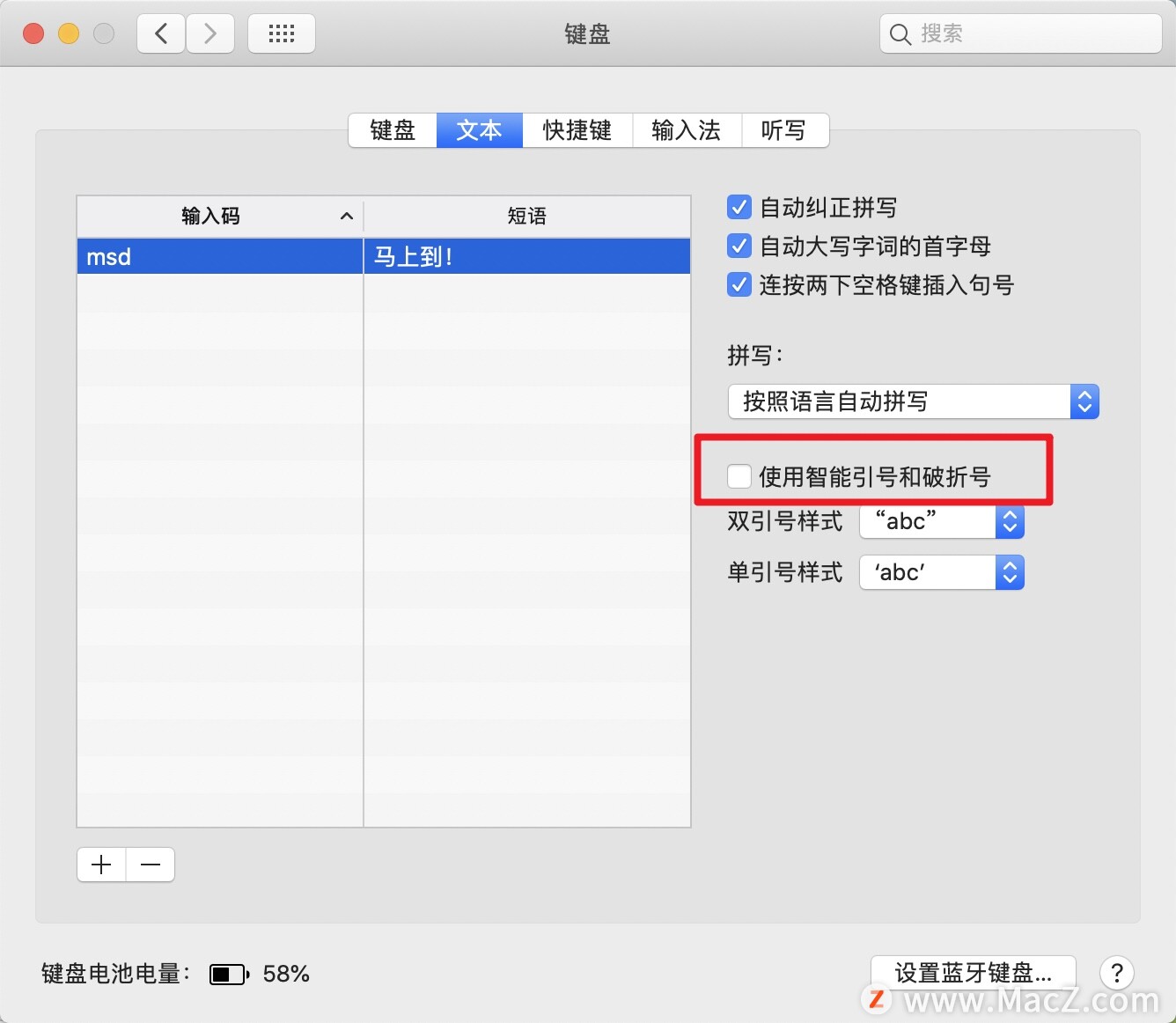
Task: Go forward with the right chevron button
Action: 210,34
